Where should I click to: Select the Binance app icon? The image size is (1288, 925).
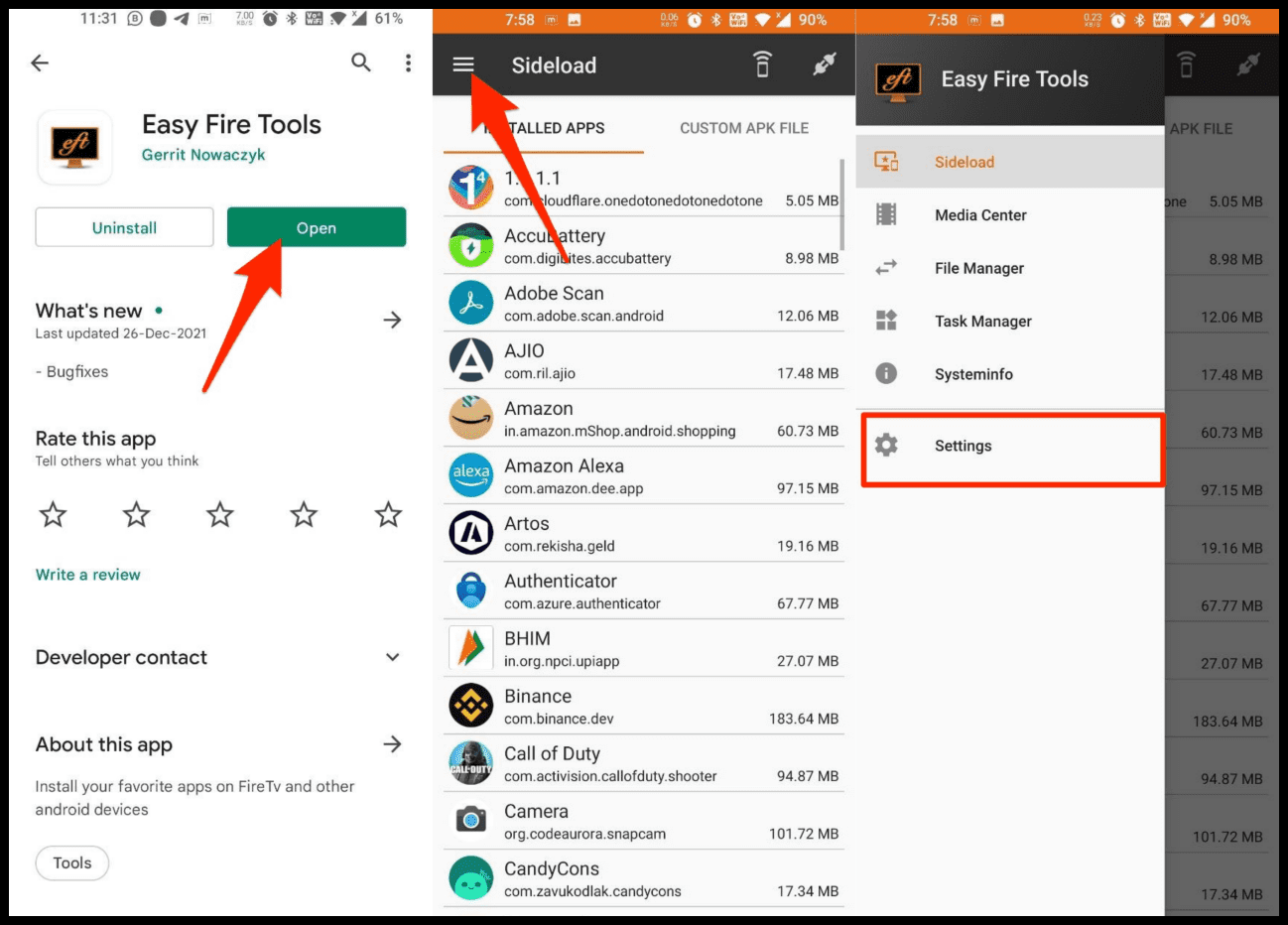tap(471, 707)
